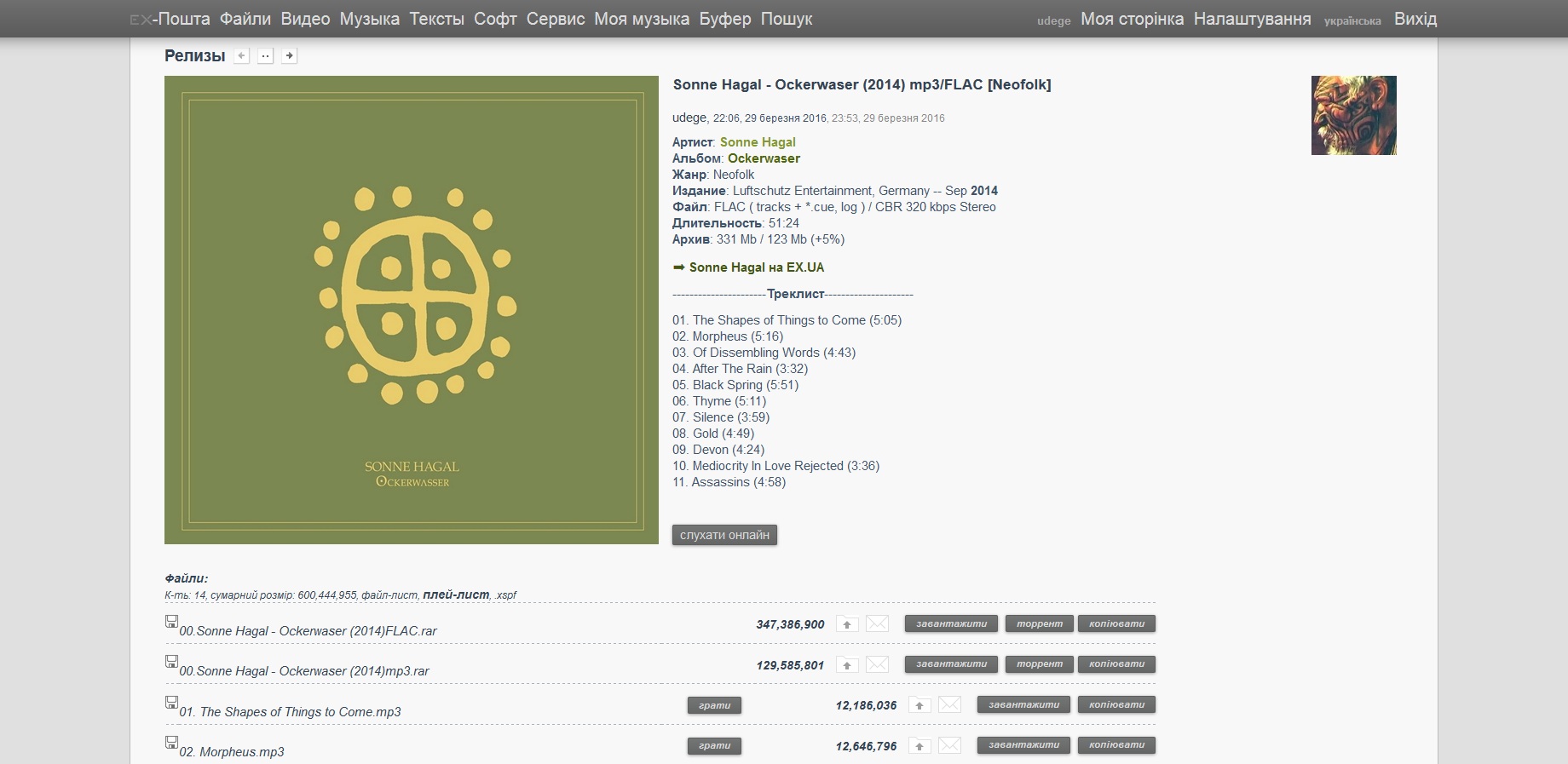Open the .xspf playlist link
This screenshot has height=764, width=1568.
[505, 595]
